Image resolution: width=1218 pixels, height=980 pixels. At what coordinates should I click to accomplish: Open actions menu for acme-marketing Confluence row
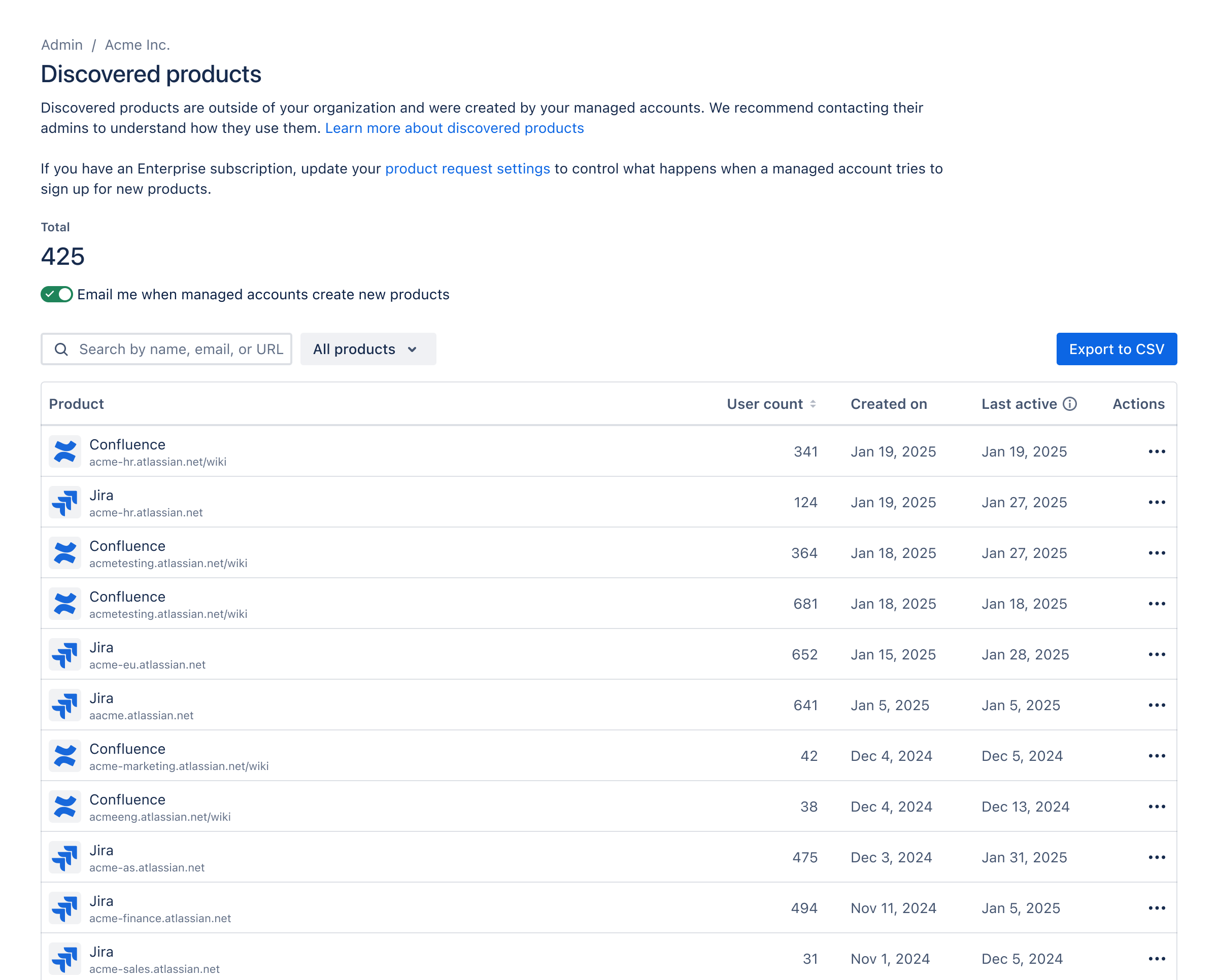click(1157, 756)
